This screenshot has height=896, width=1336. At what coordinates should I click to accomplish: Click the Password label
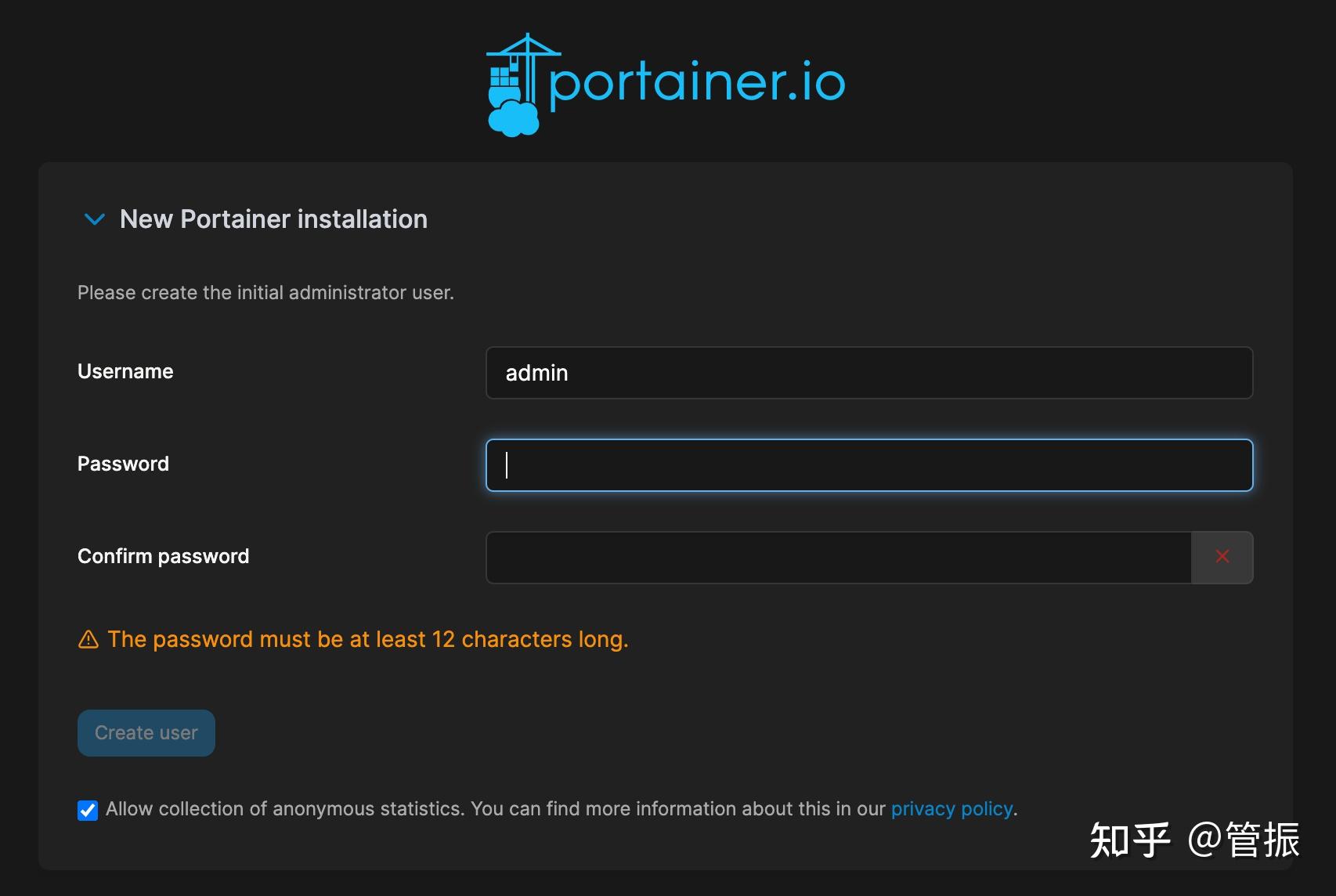coord(123,464)
